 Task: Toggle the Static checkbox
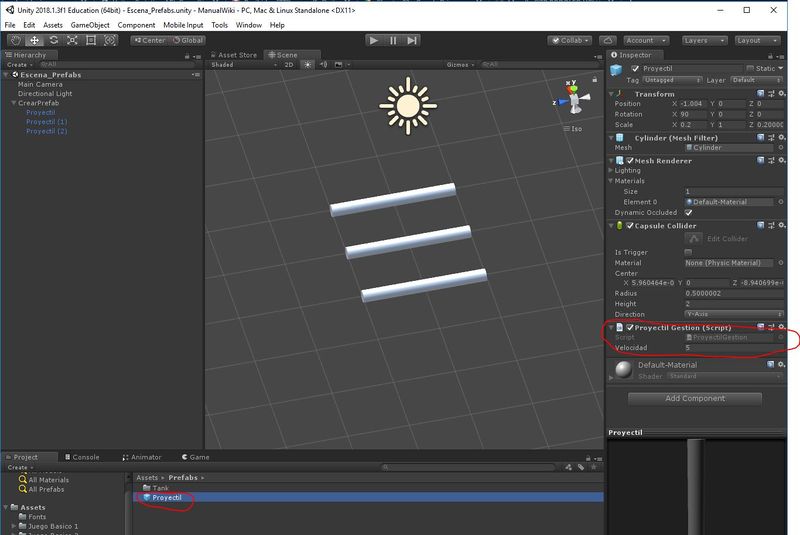749,68
